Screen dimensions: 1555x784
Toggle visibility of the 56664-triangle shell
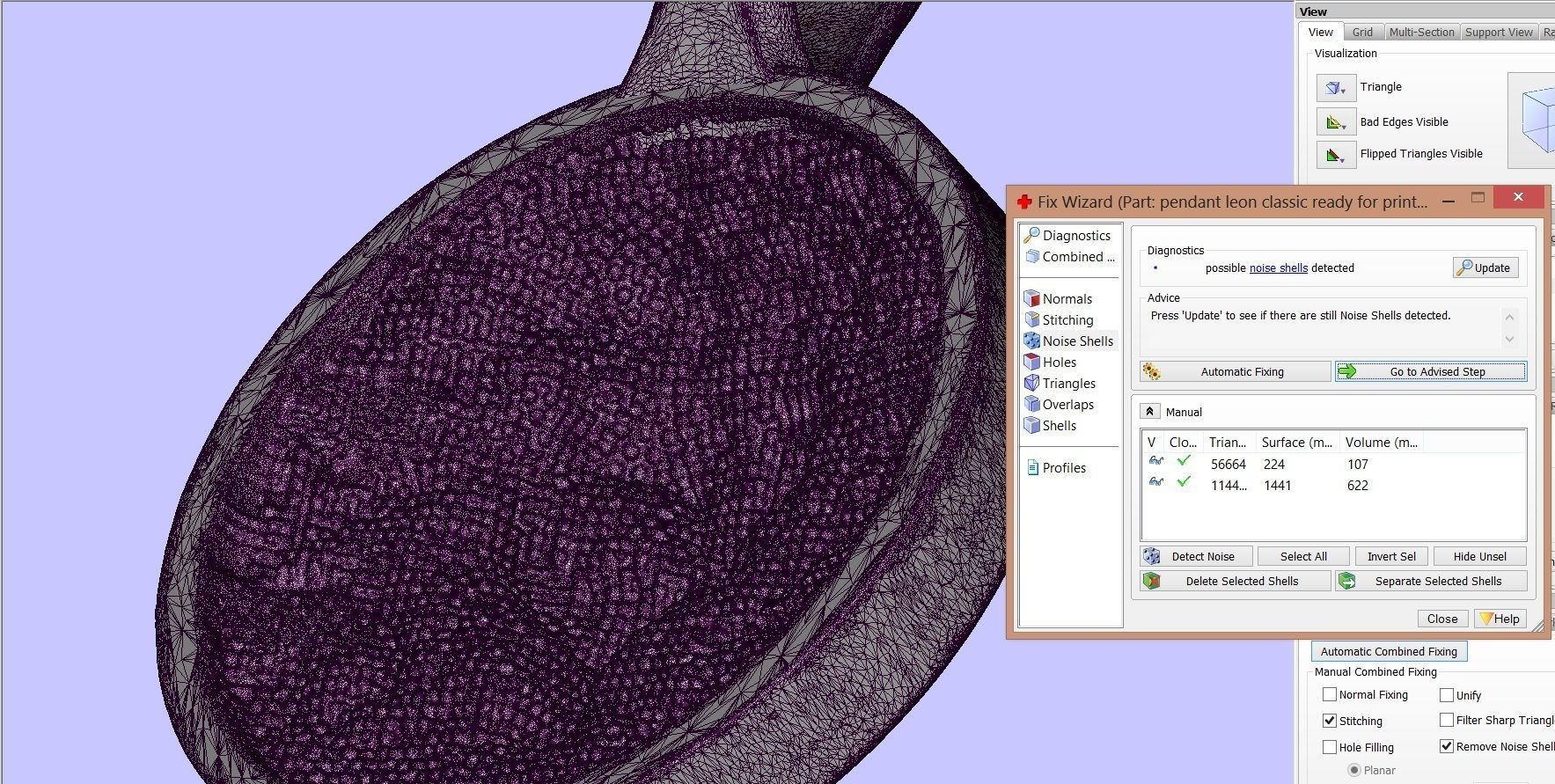click(x=1155, y=461)
